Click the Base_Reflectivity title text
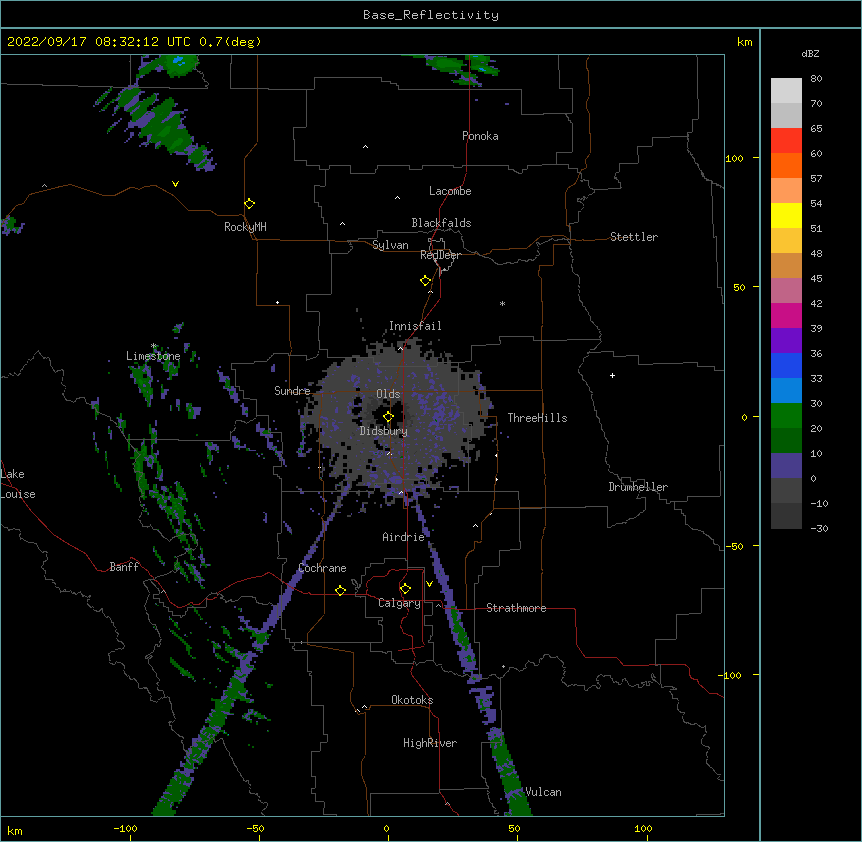This screenshot has height=842, width=862. 431,15
